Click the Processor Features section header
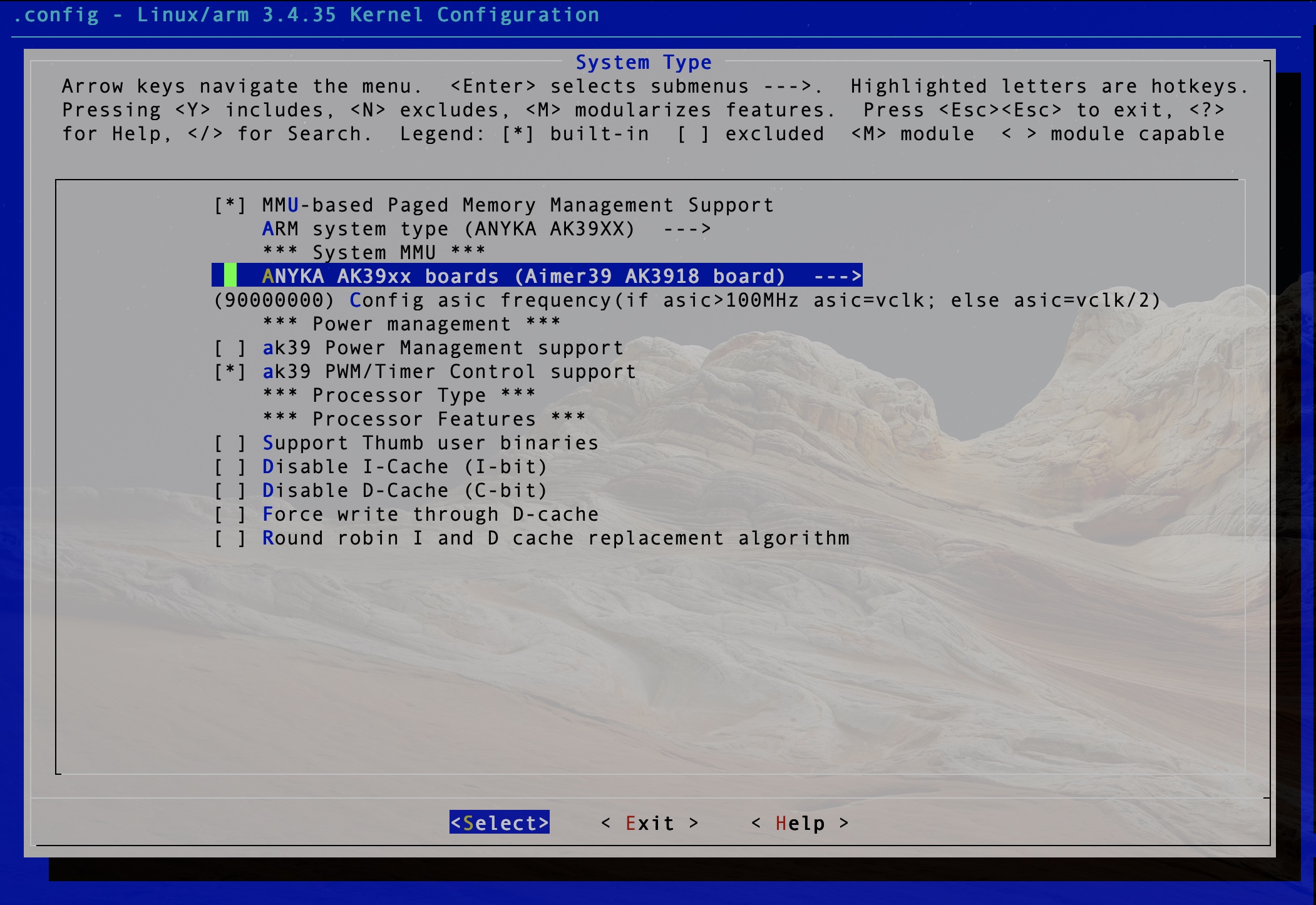 coord(424,419)
